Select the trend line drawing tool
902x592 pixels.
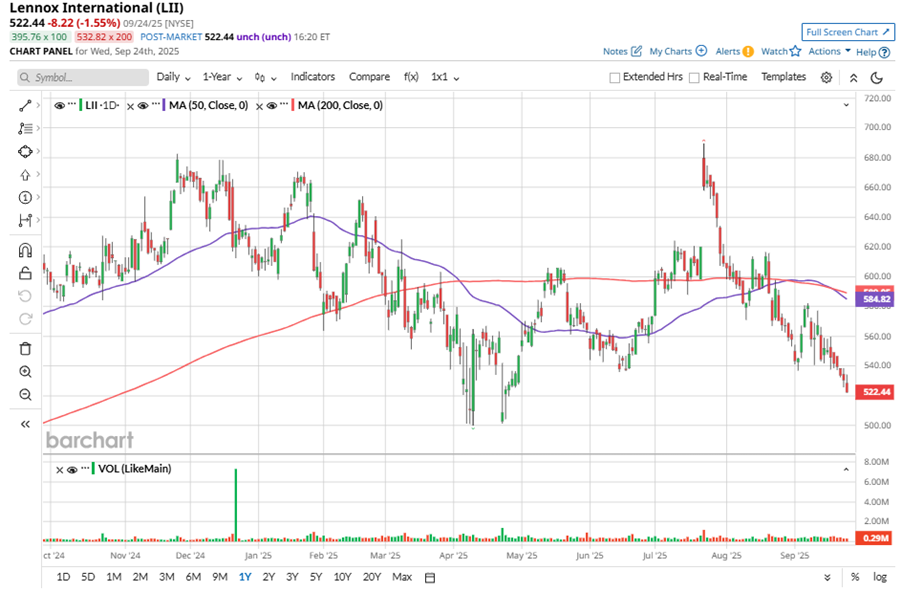point(25,106)
